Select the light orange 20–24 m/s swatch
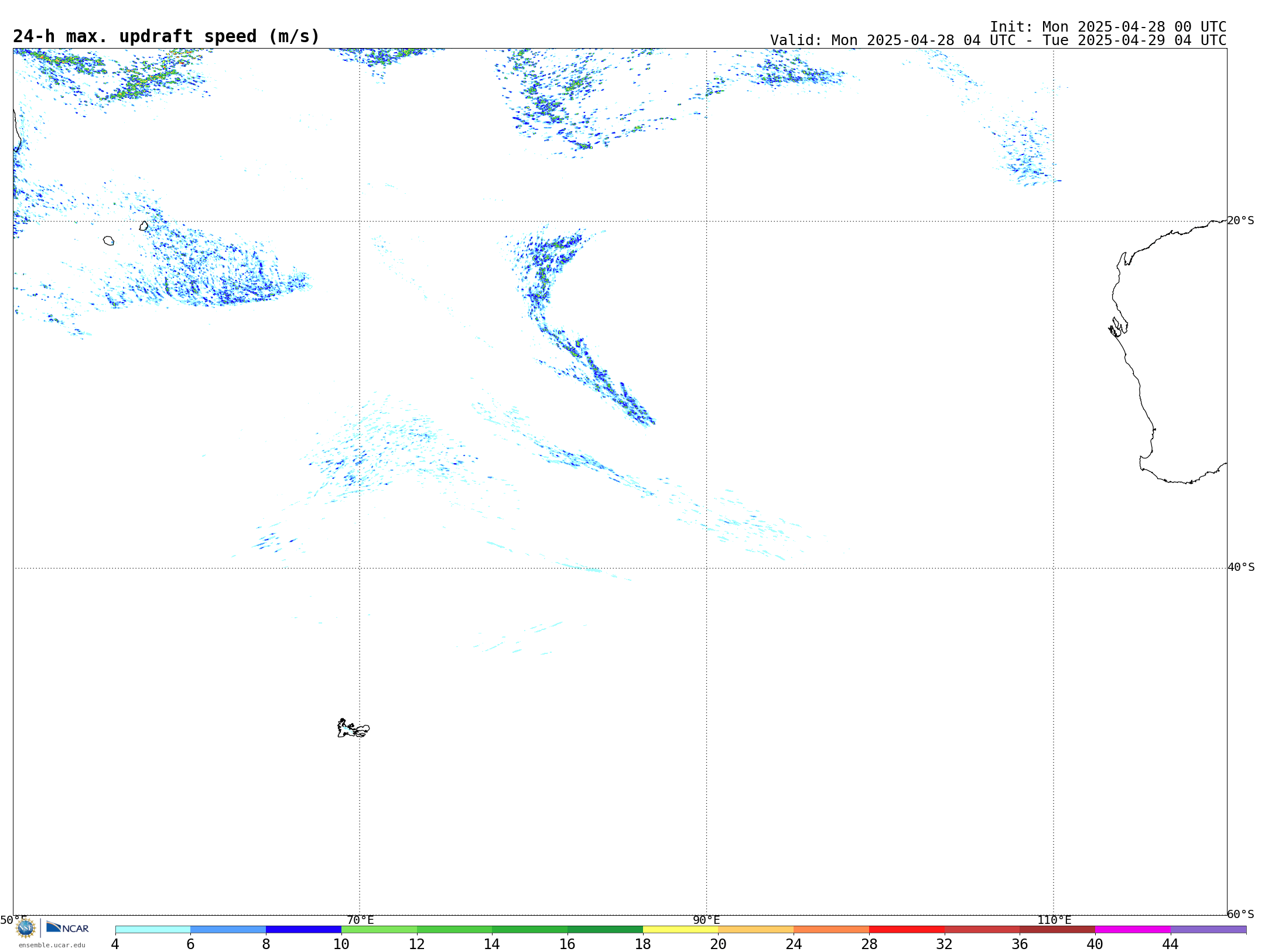 pyautogui.click(x=756, y=930)
